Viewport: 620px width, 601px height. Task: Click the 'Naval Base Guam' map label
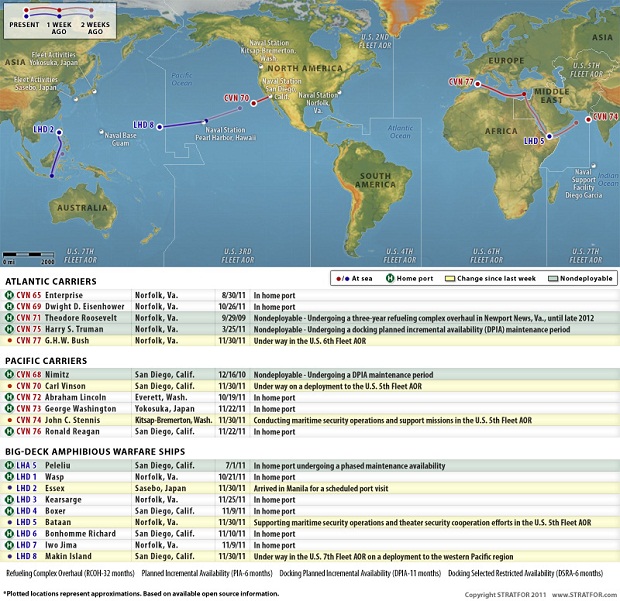point(120,139)
